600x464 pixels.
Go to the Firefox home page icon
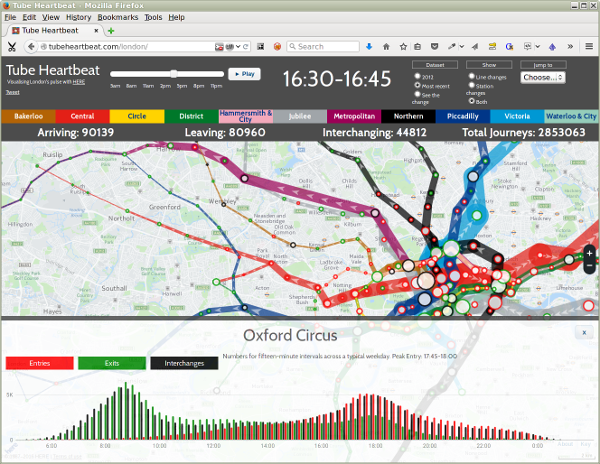pos(386,47)
